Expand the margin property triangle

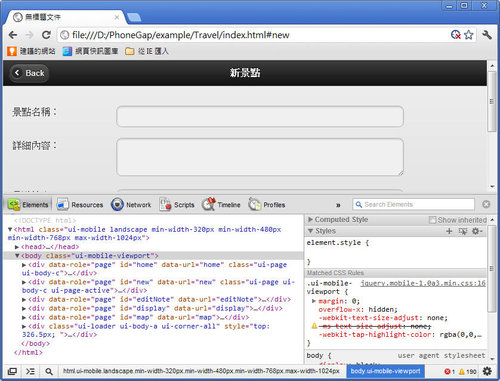coord(314,301)
